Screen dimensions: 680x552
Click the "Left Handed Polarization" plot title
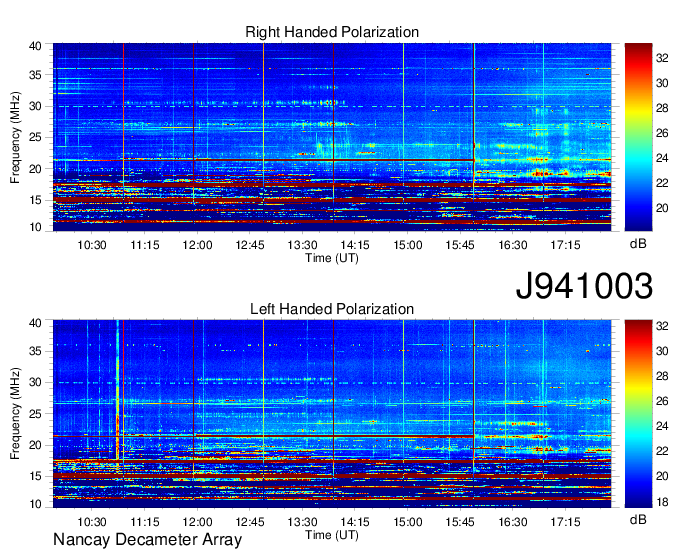click(332, 309)
